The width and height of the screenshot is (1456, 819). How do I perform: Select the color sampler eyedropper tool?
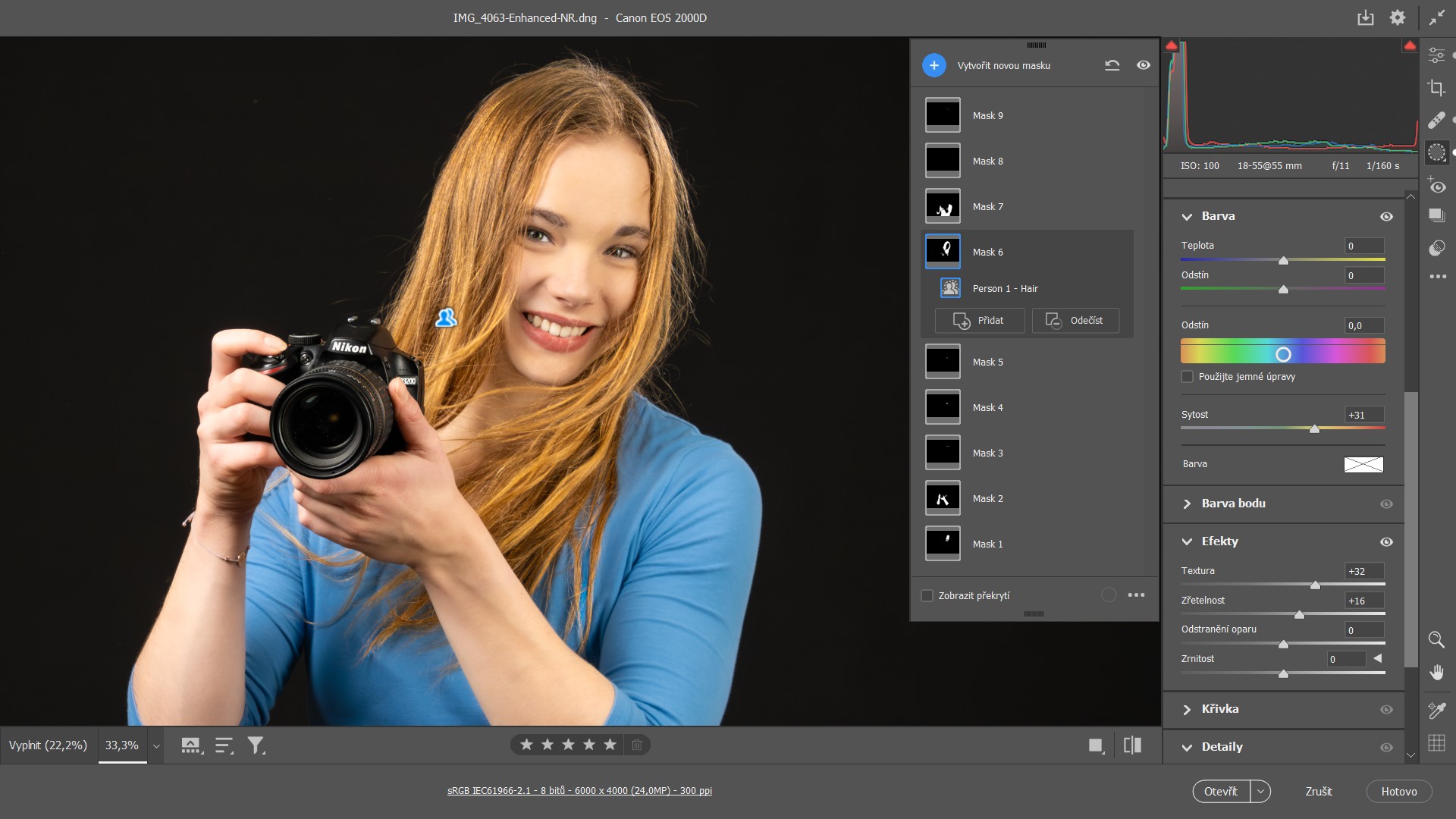tap(1436, 710)
